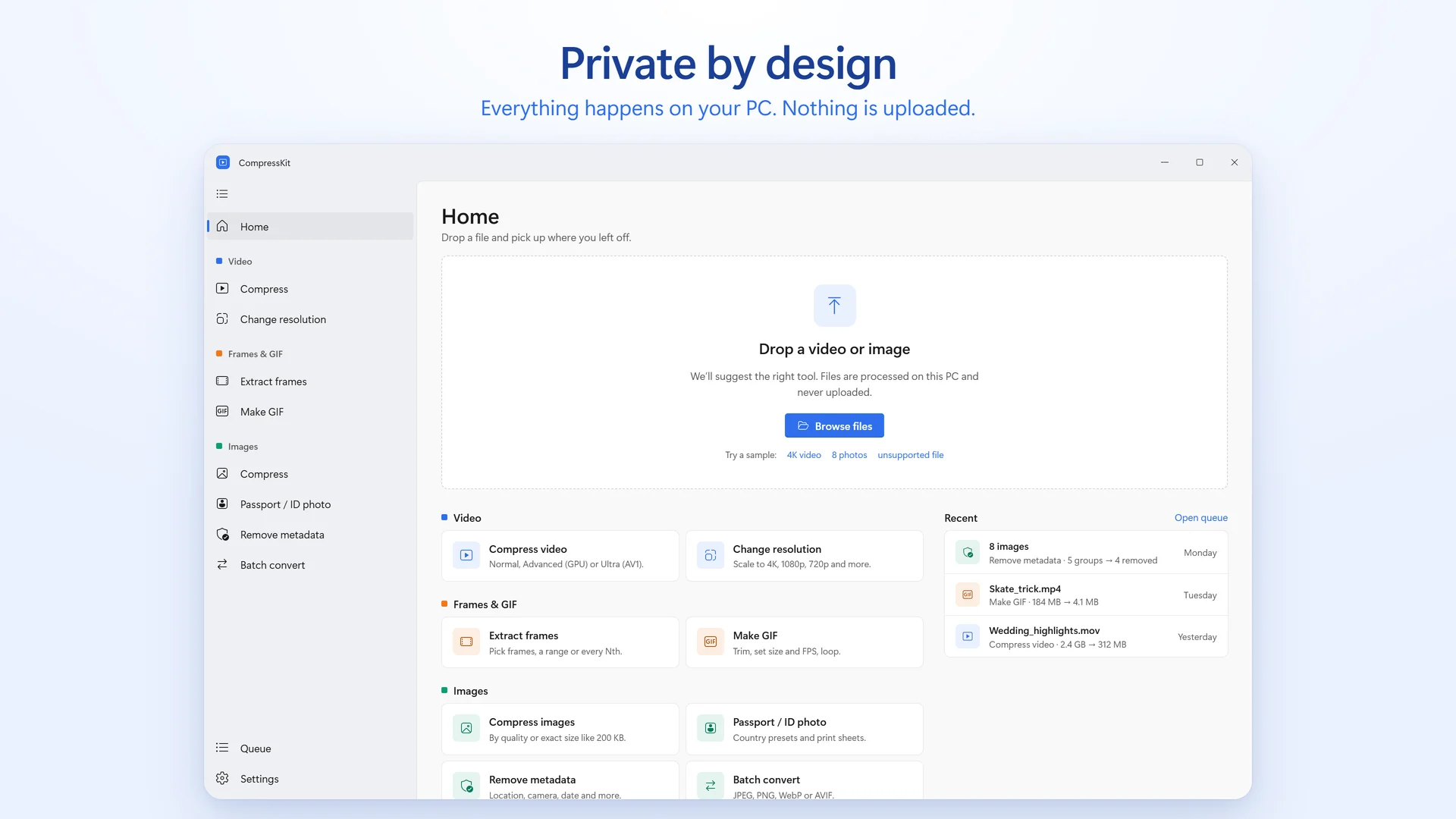The image size is (1456, 819).
Task: Open the Change resolution card title
Action: pos(777,549)
